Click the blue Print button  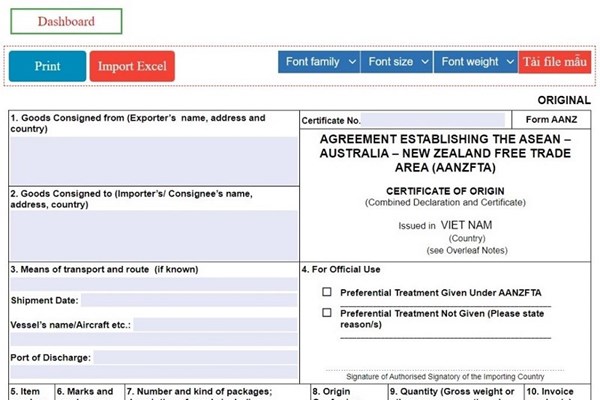click(x=47, y=66)
